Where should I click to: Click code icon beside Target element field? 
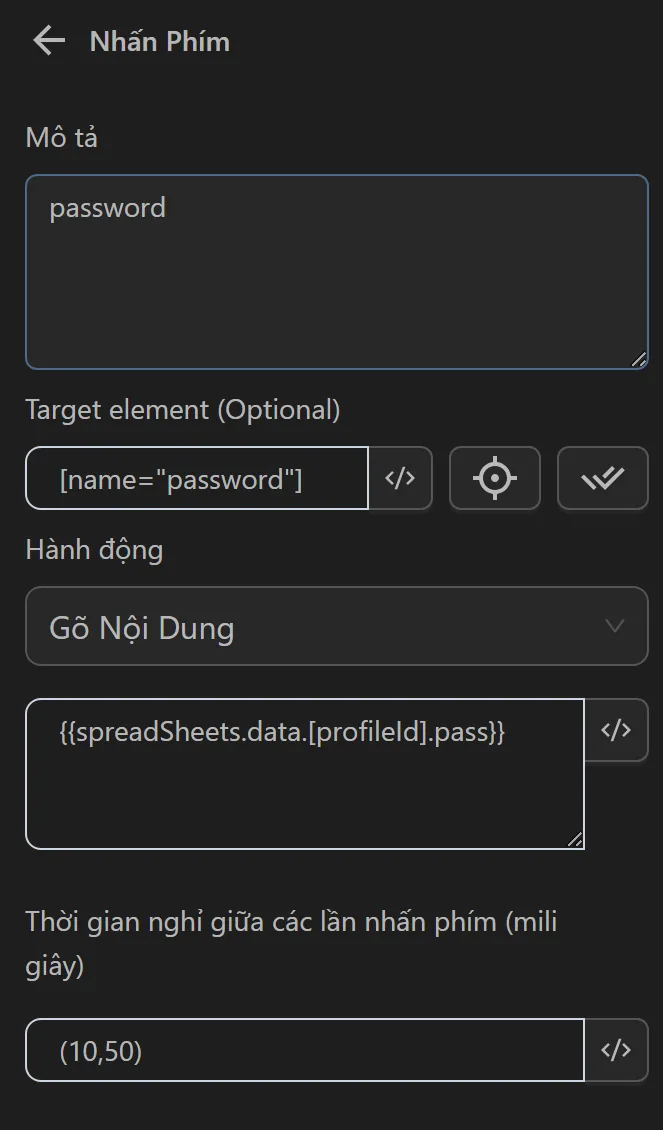click(x=400, y=478)
